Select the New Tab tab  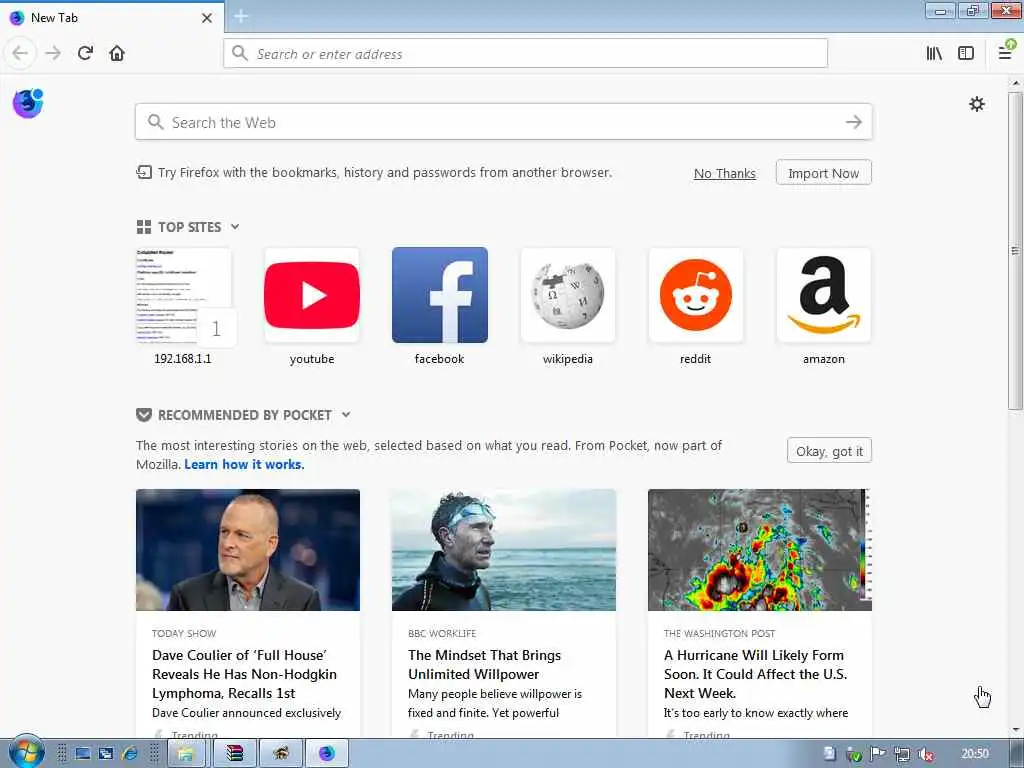point(112,18)
